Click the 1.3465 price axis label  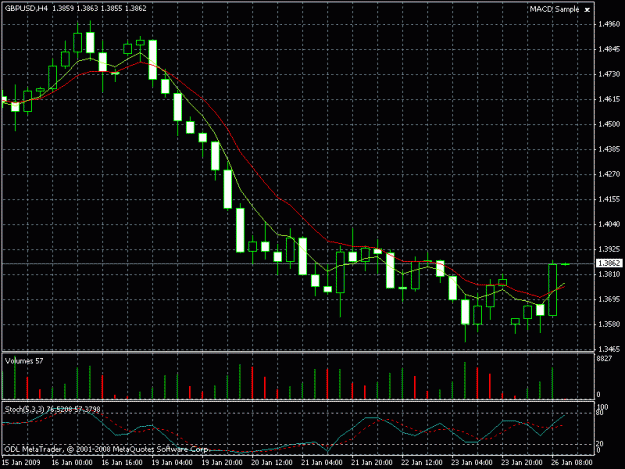(x=609, y=349)
